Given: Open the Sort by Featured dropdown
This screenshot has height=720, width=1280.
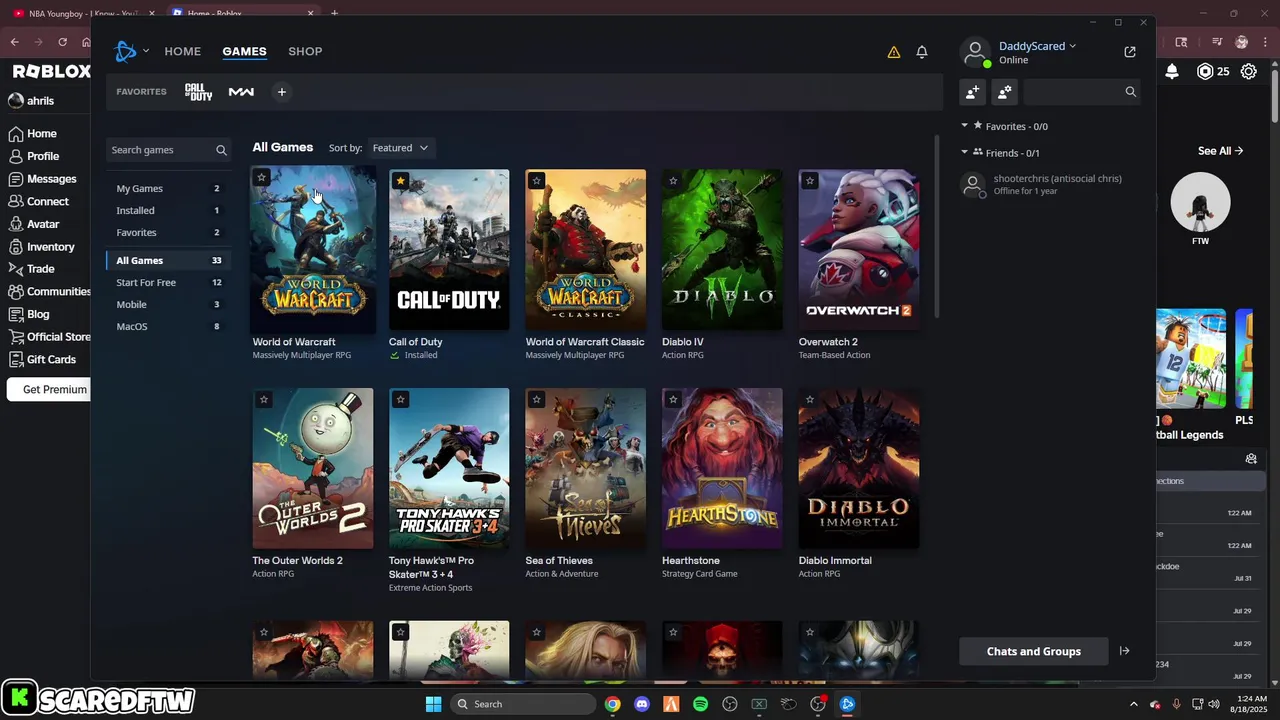Looking at the screenshot, I should (400, 148).
